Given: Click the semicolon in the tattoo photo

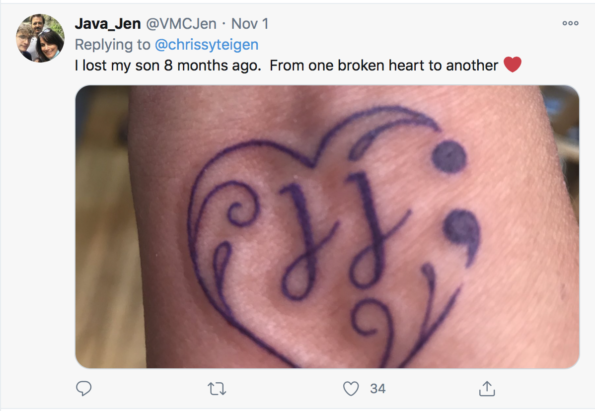Looking at the screenshot, I should coord(455,203).
